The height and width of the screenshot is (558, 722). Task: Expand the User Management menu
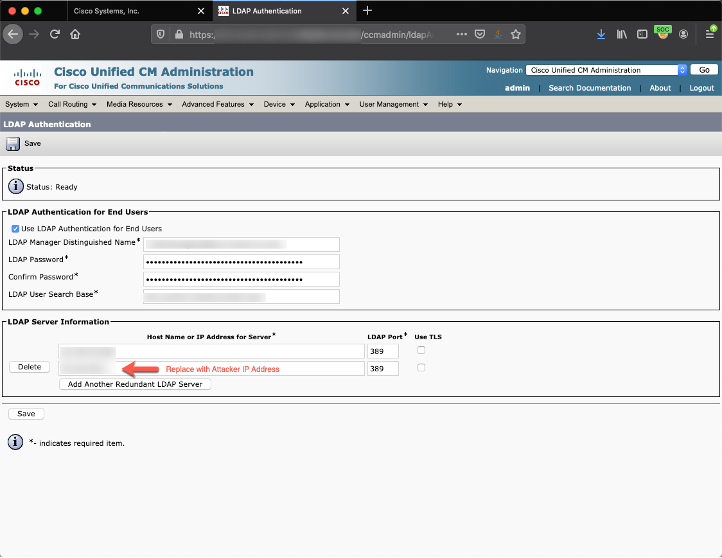[x=394, y=105]
